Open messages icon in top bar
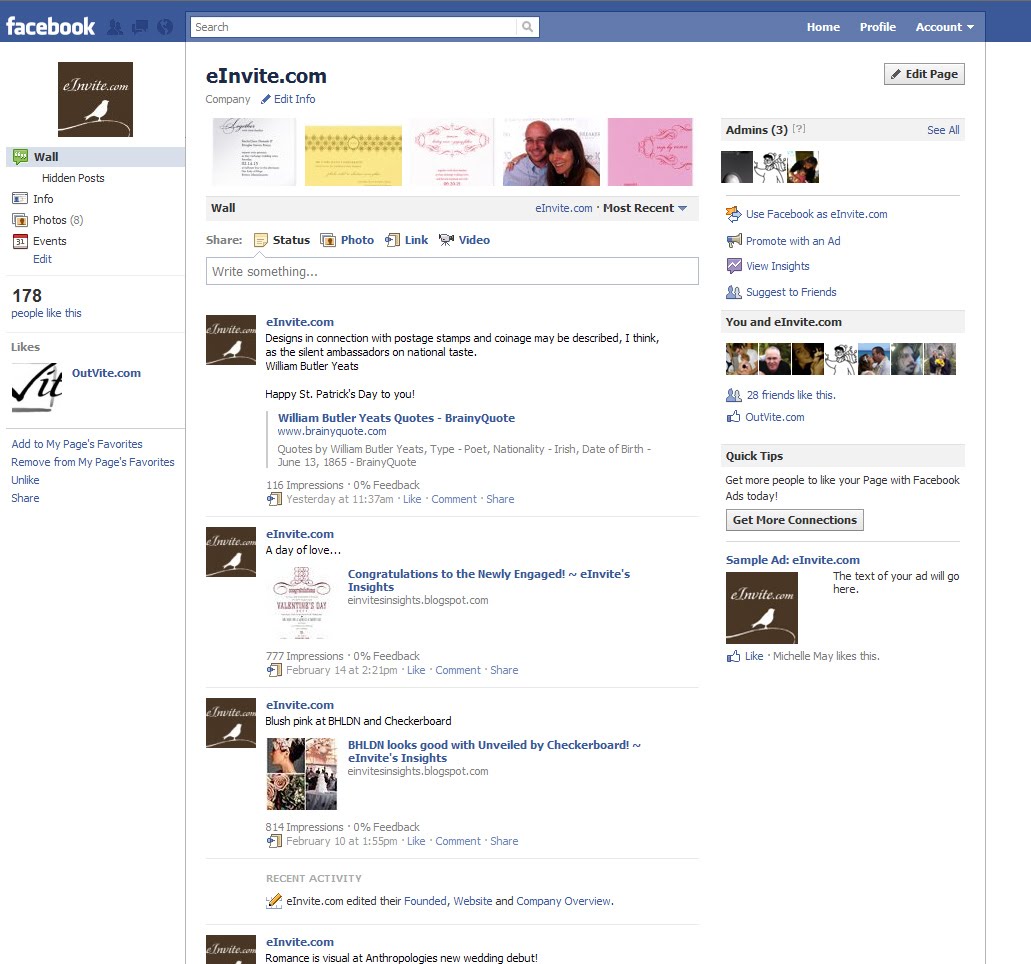 pos(139,27)
